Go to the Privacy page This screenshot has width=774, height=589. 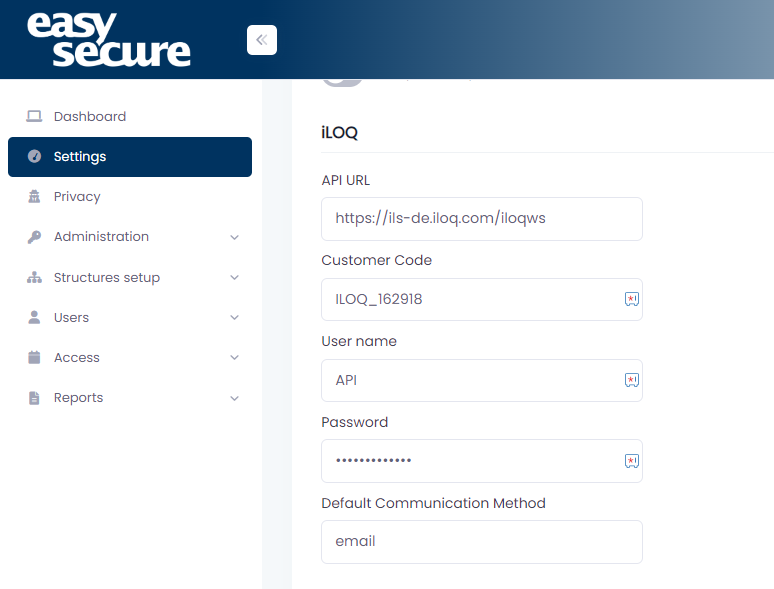tap(130, 196)
